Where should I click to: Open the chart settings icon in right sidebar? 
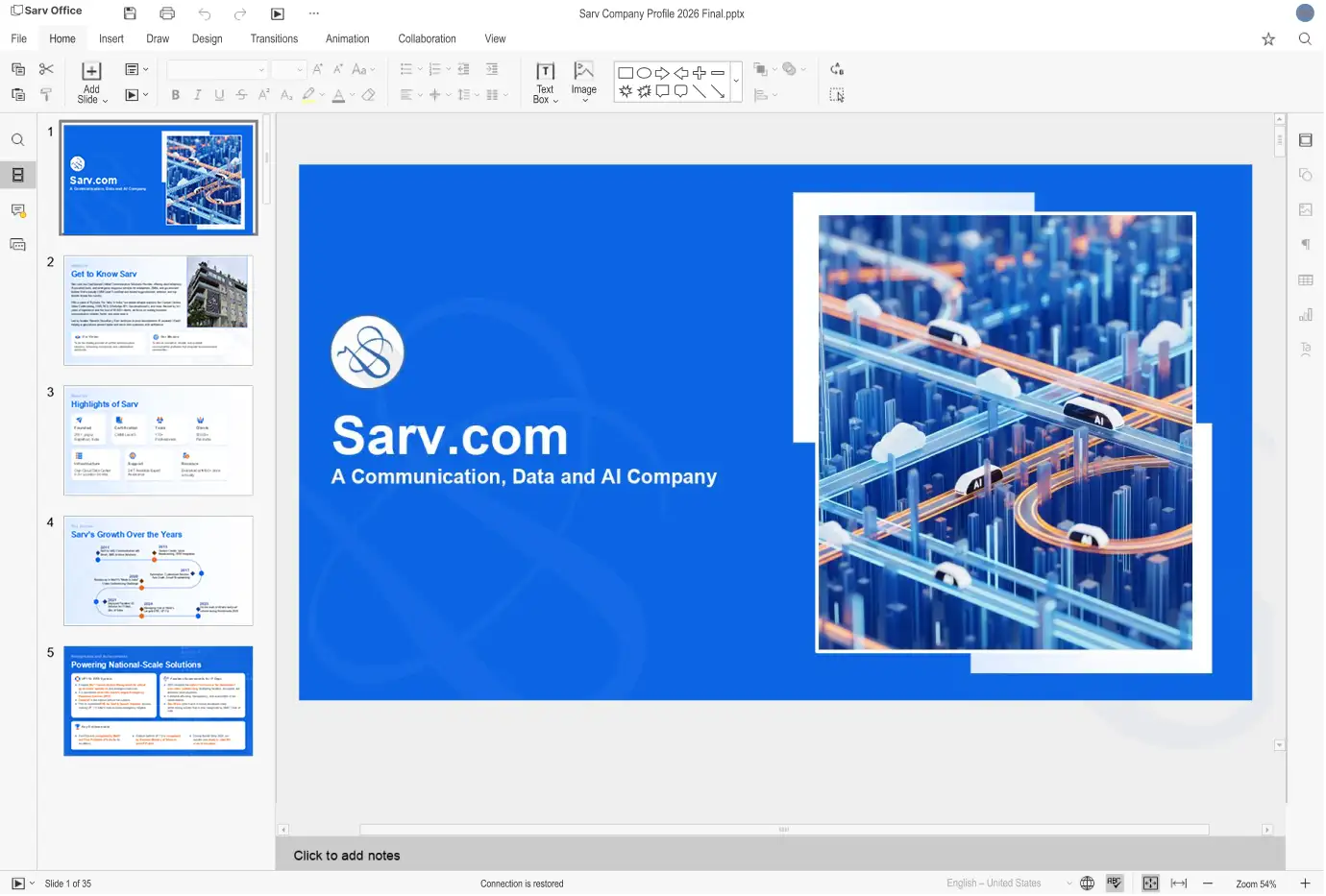[x=1306, y=315]
